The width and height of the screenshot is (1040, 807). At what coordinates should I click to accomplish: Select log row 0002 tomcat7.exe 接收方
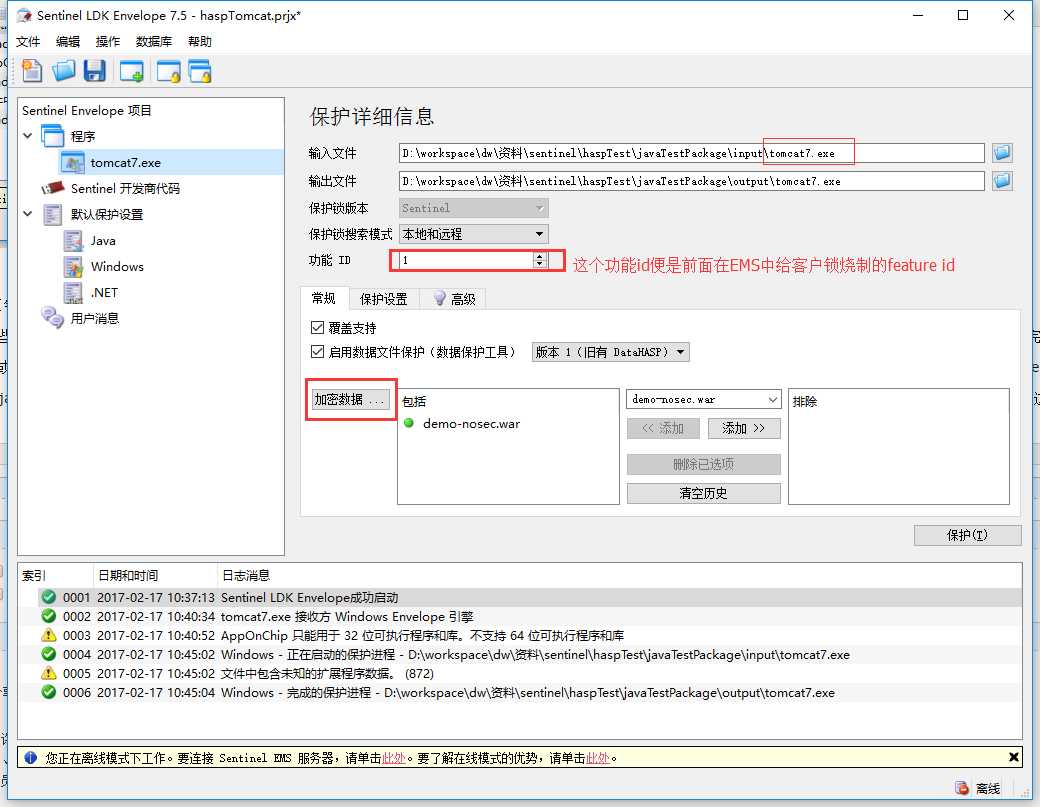click(520, 616)
